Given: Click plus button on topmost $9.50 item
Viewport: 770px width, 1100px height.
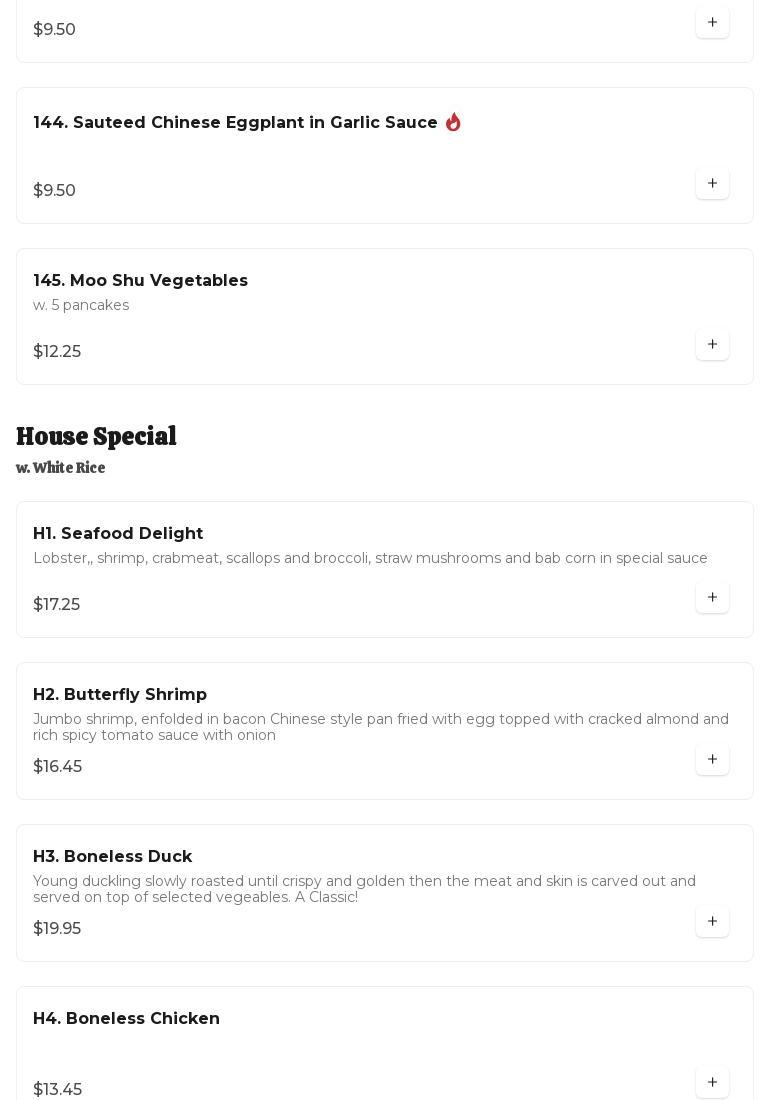Looking at the screenshot, I should 712,23.
